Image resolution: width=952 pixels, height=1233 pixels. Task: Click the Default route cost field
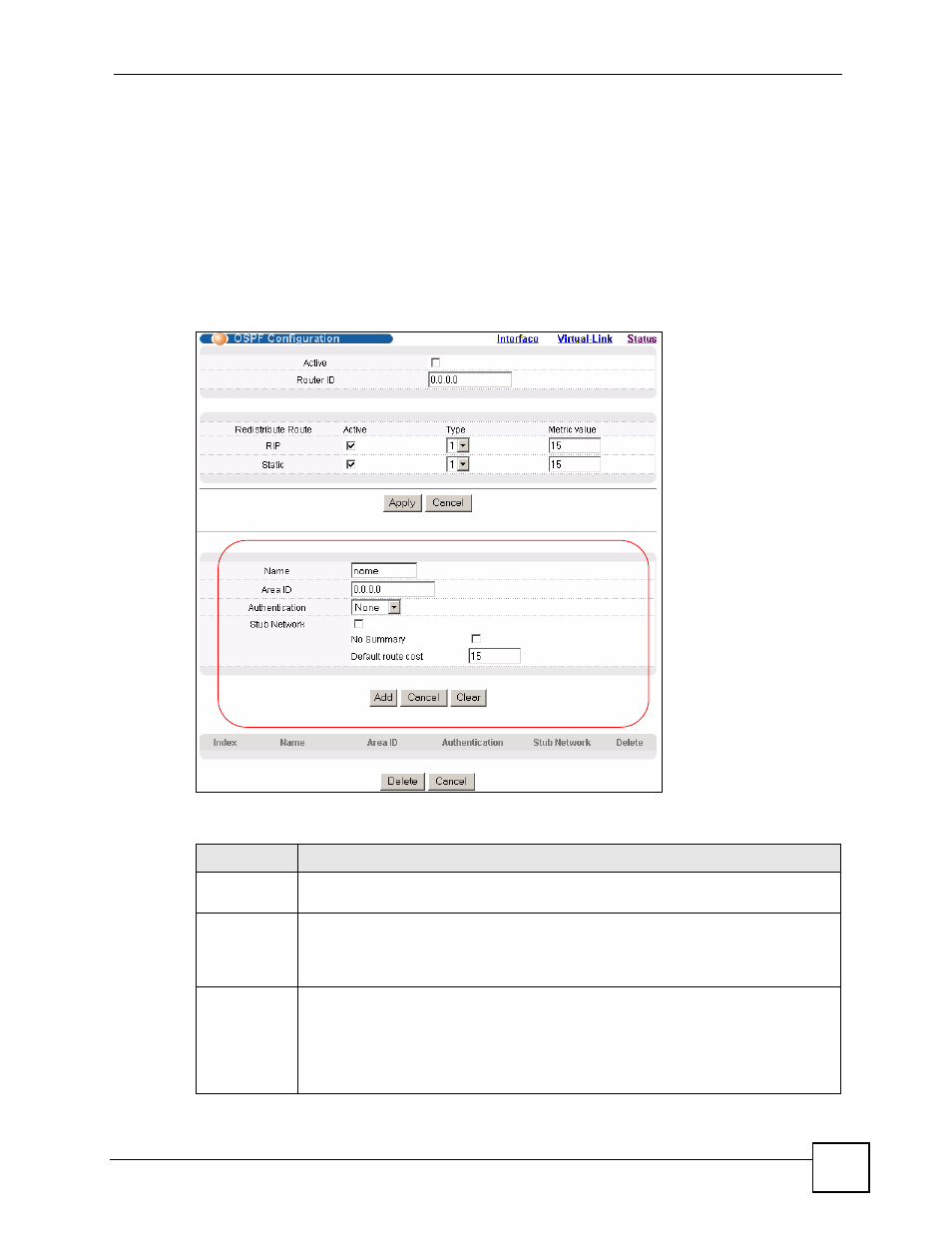[x=495, y=656]
